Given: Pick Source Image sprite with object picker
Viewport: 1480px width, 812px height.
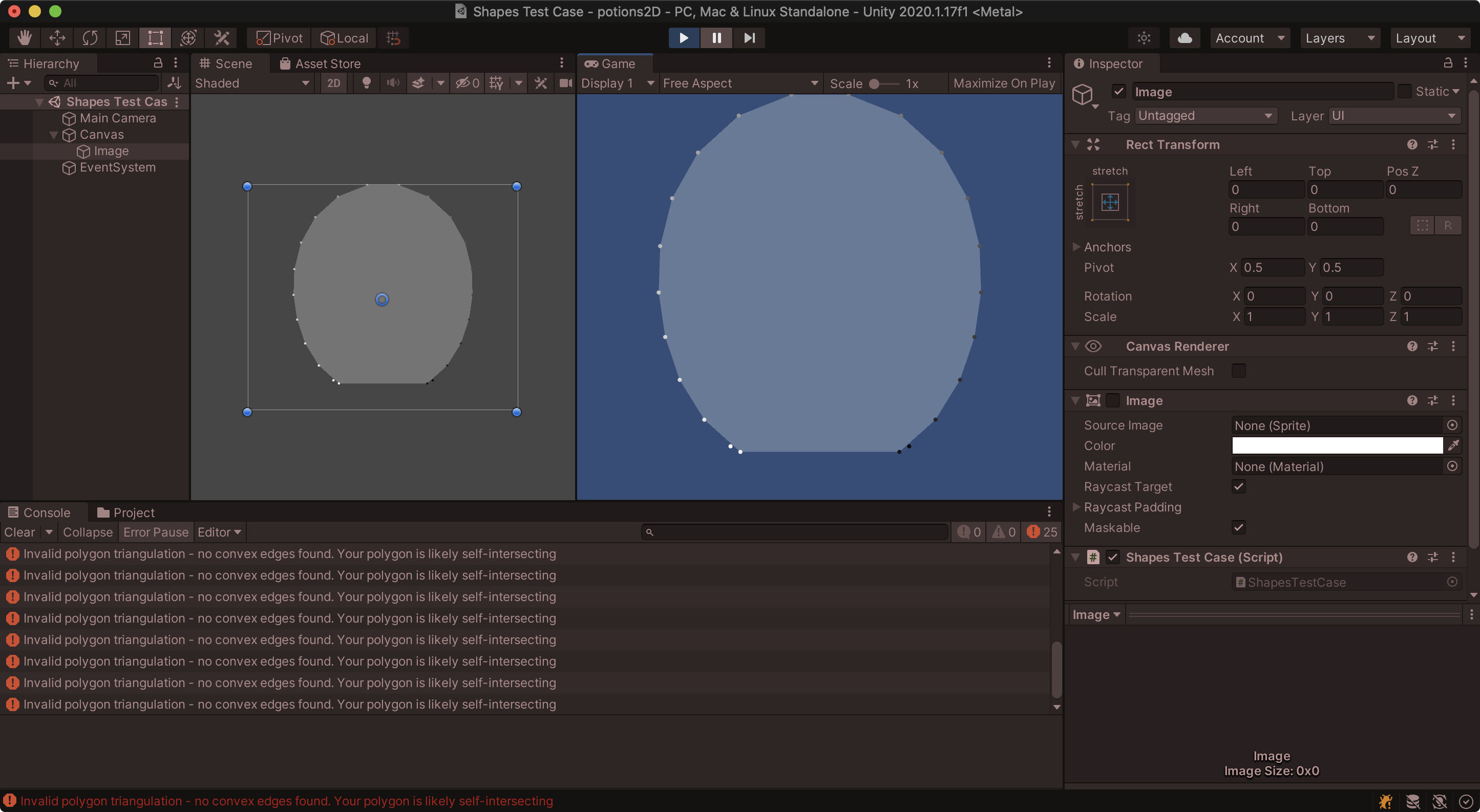Looking at the screenshot, I should (1452, 425).
